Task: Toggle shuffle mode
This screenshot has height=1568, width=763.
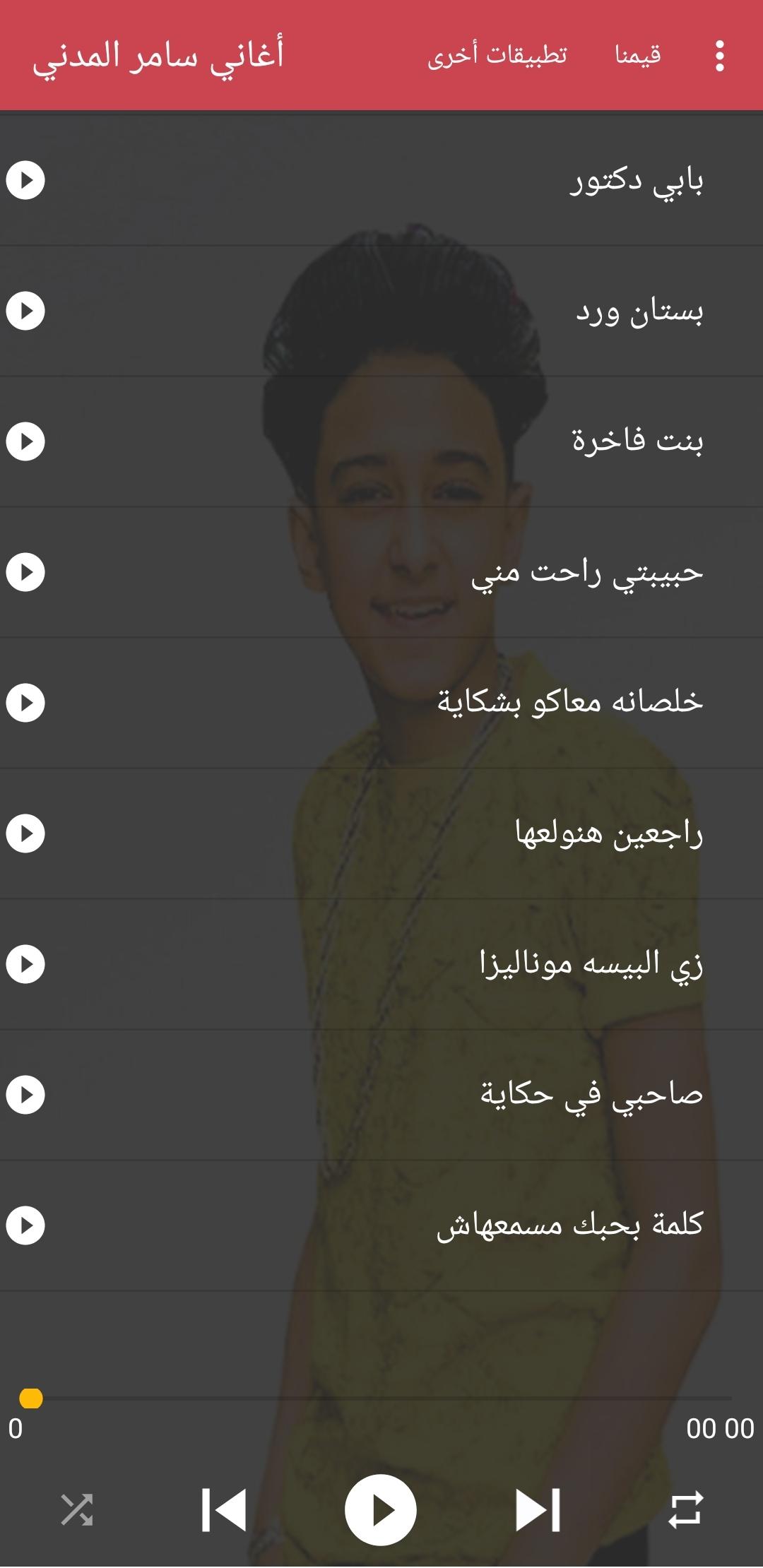Action: 76,1510
